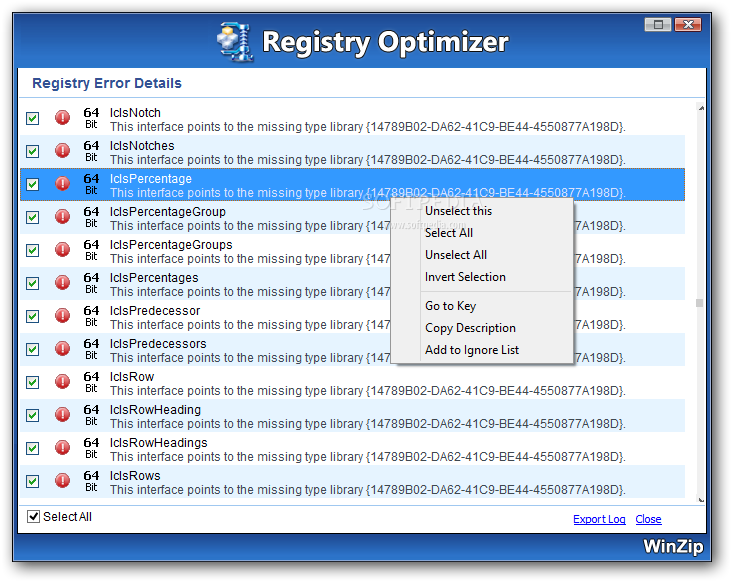Click the 64 Bit badge on IclsRows row
Image resolution: width=732 pixels, height=582 pixels.
[x=91, y=481]
